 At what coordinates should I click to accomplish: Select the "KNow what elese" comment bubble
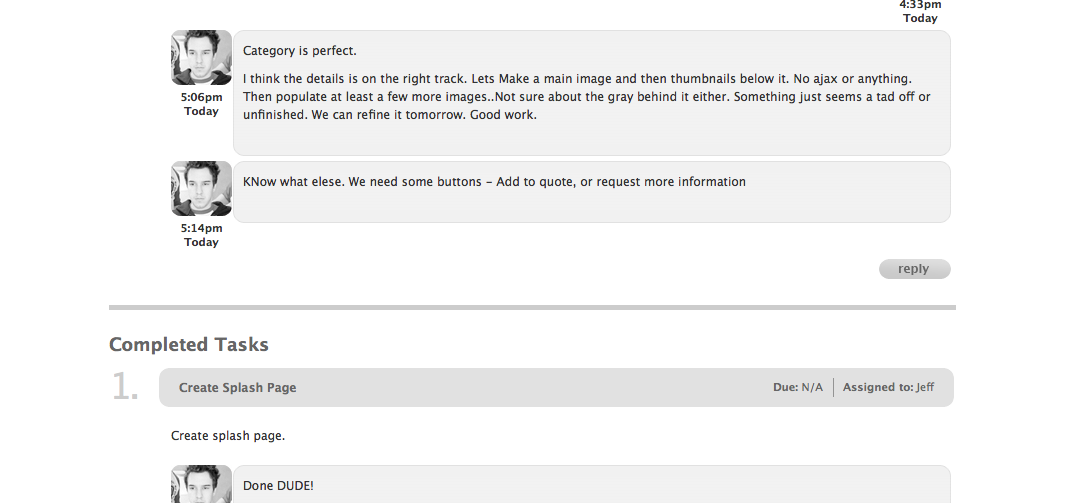[x=592, y=192]
